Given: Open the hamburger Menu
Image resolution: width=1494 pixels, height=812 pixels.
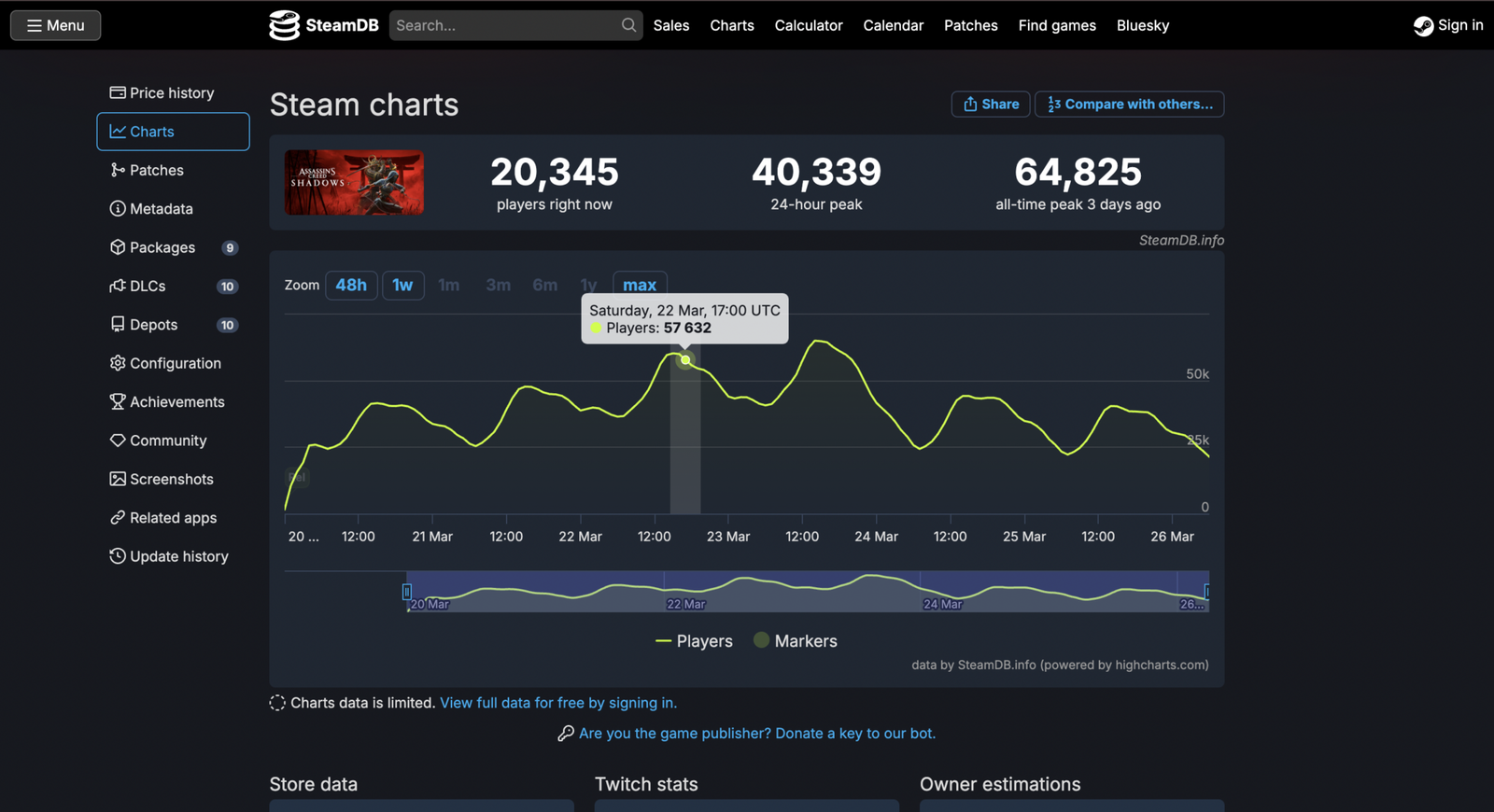Looking at the screenshot, I should 56,25.
